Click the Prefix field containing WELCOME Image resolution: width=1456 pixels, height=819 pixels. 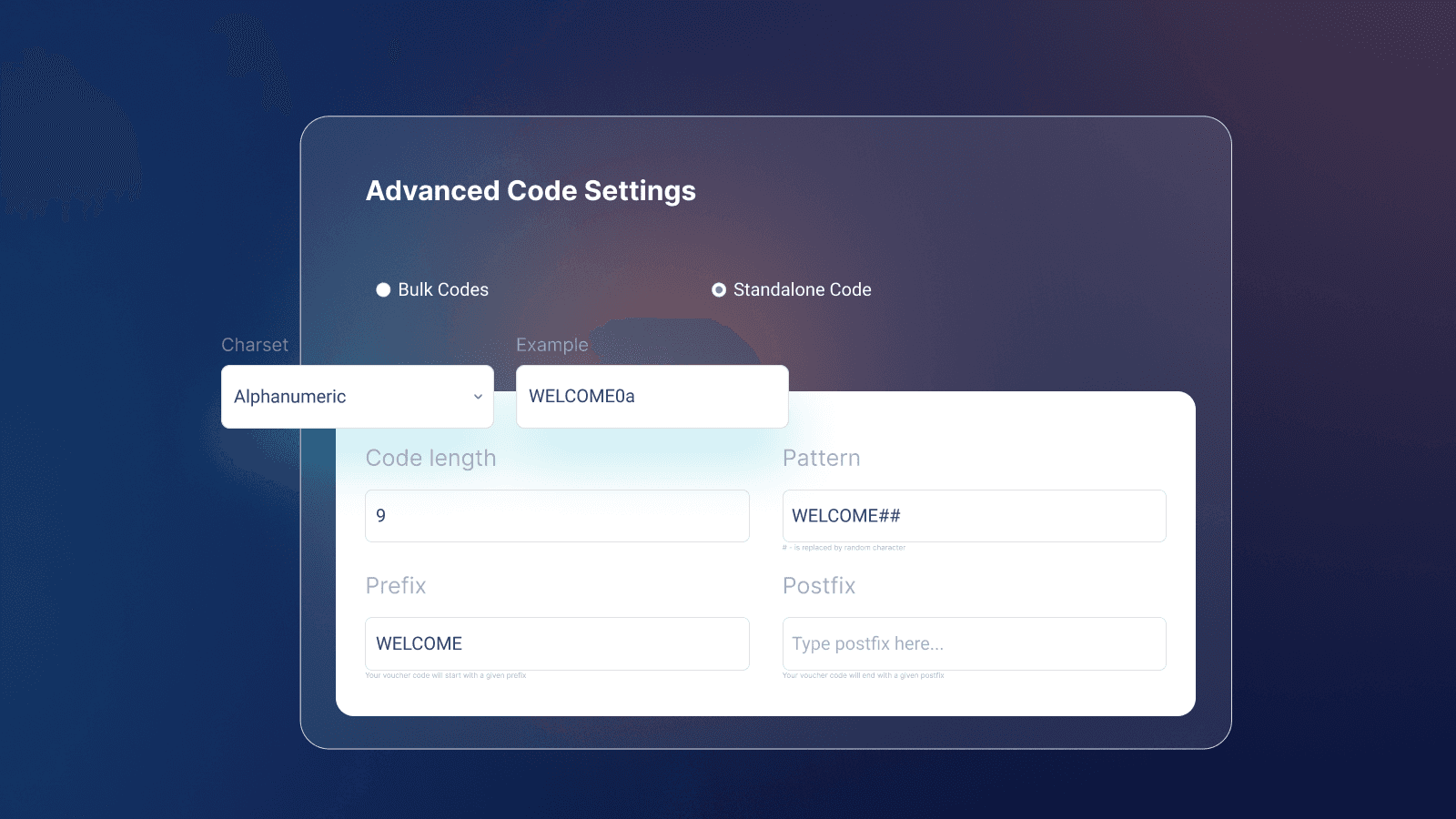pos(557,643)
